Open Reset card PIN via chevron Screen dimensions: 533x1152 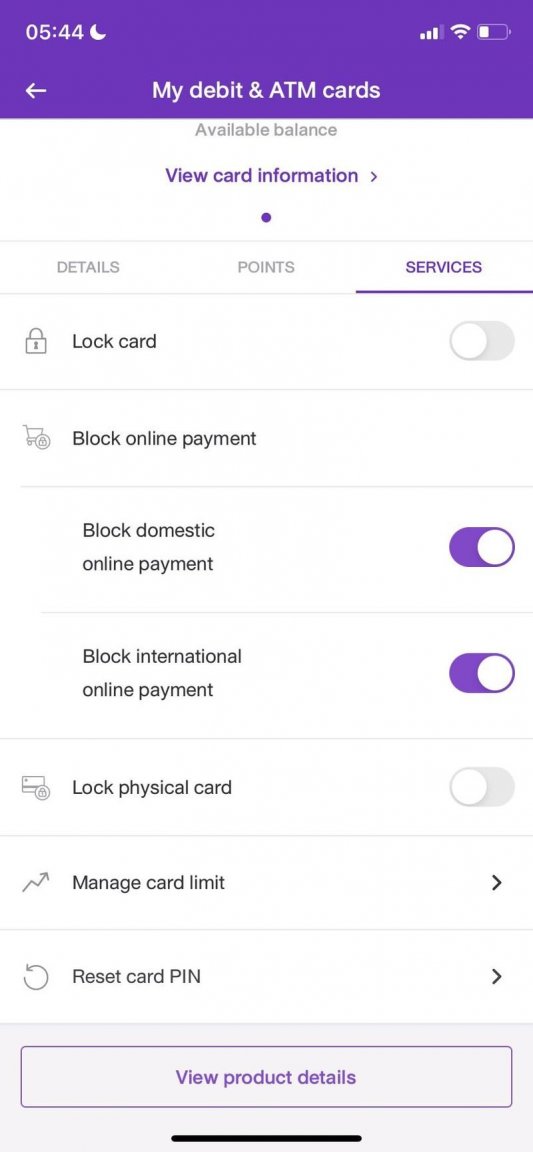pos(497,976)
